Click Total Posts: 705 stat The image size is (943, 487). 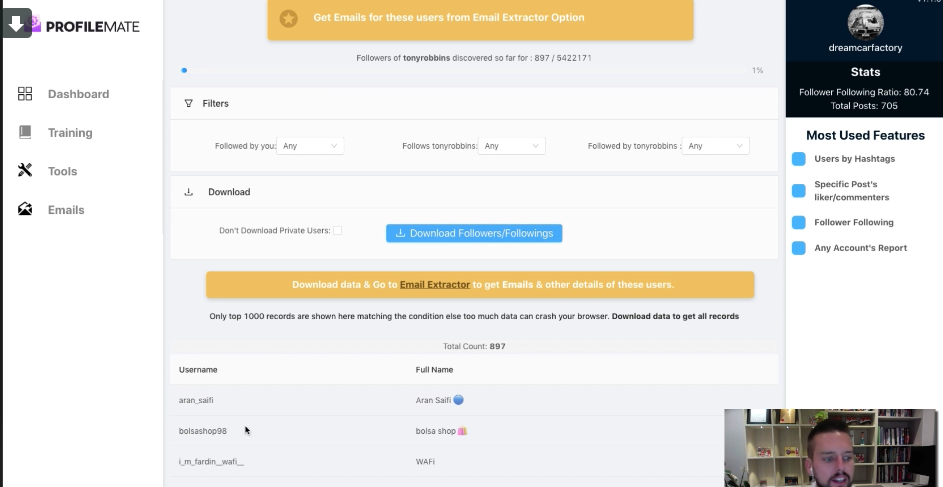(x=864, y=106)
